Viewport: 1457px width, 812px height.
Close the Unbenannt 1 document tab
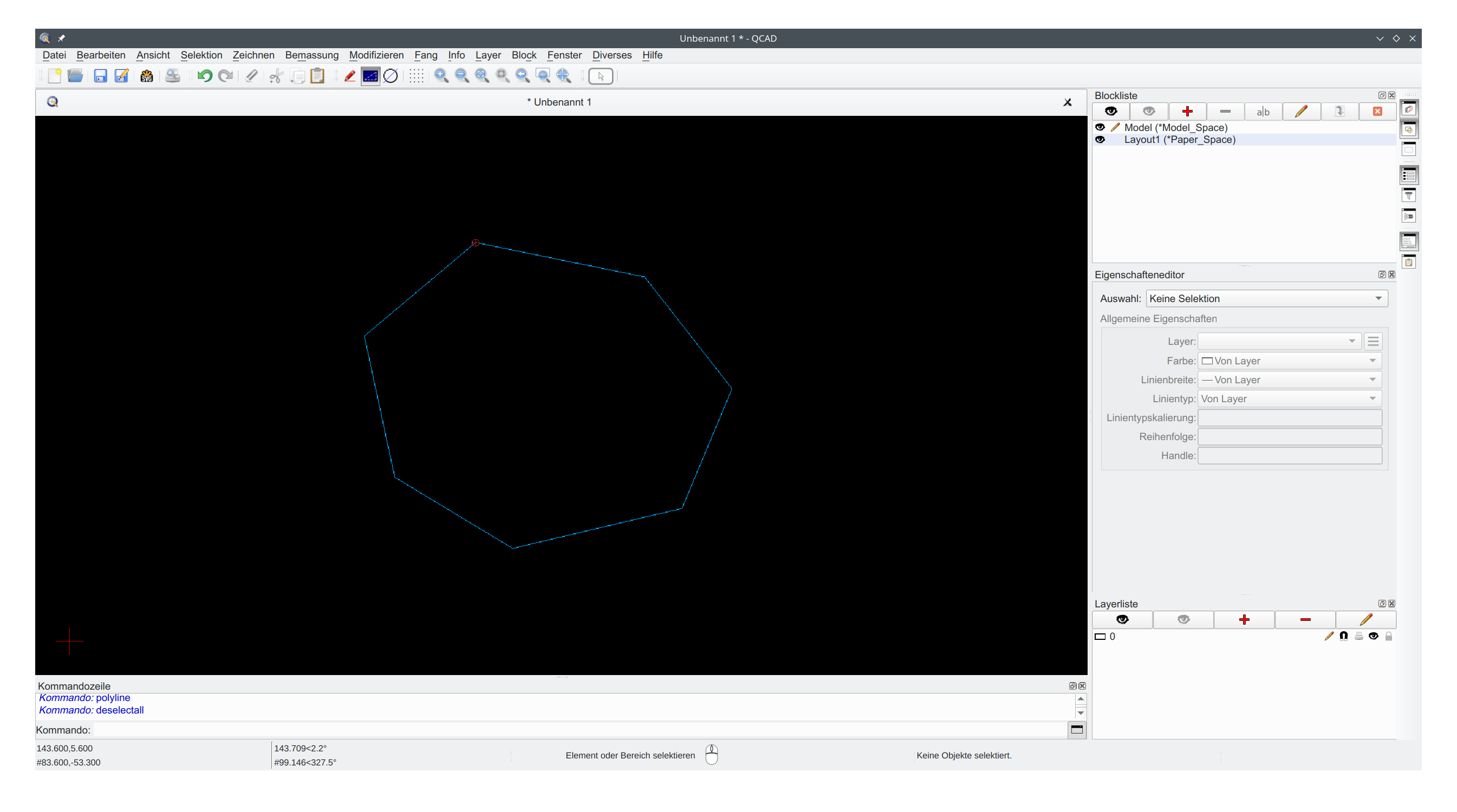point(1068,102)
